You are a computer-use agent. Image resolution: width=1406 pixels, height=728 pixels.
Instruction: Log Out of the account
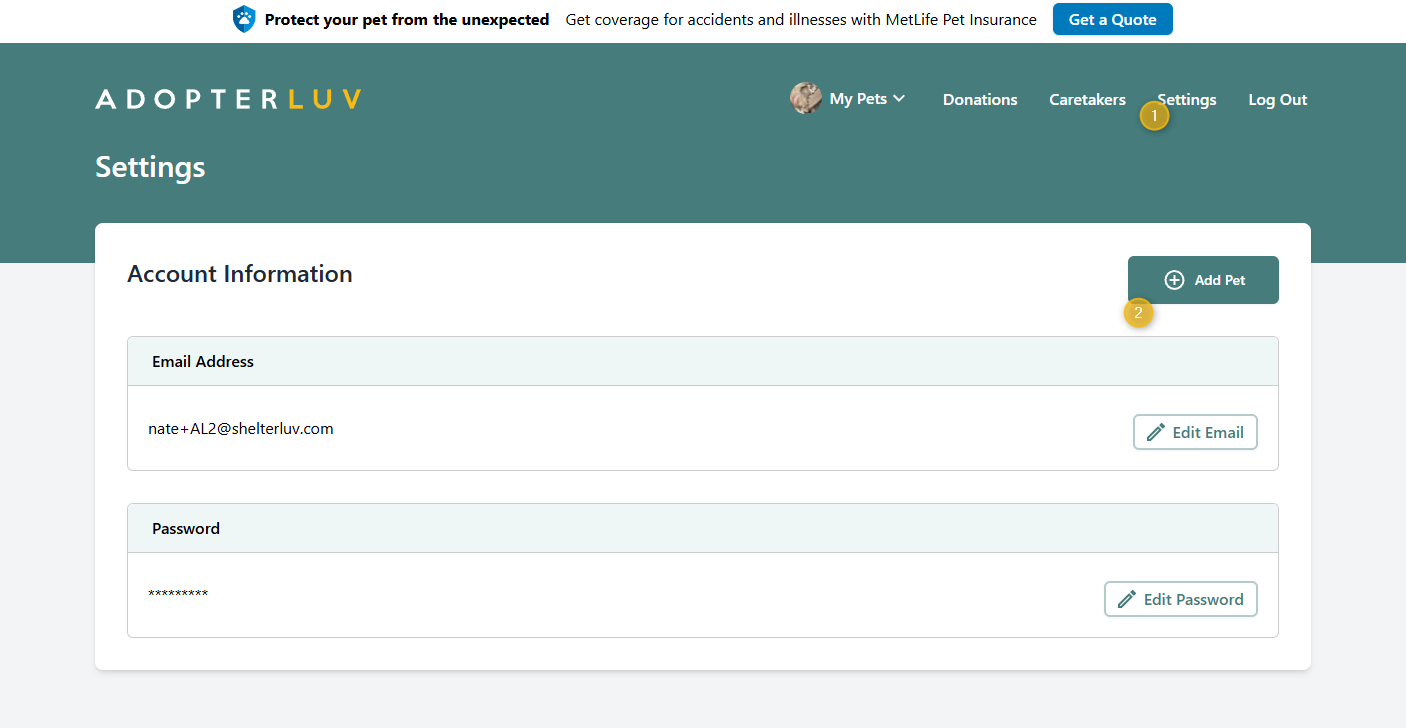click(x=1277, y=100)
